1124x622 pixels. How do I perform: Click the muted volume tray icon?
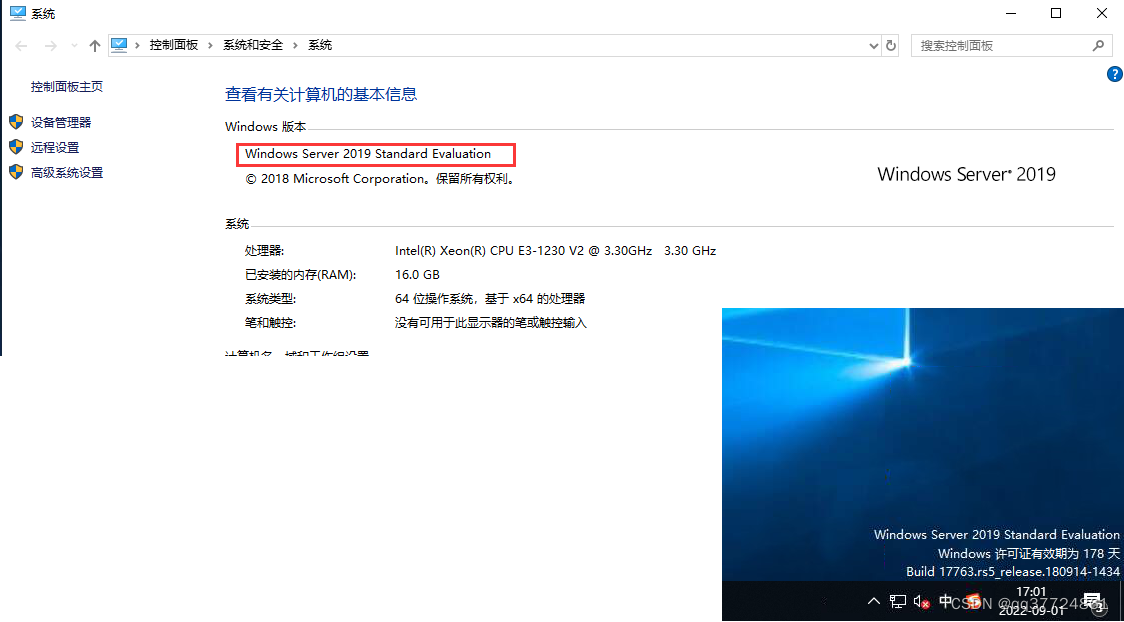[922, 602]
